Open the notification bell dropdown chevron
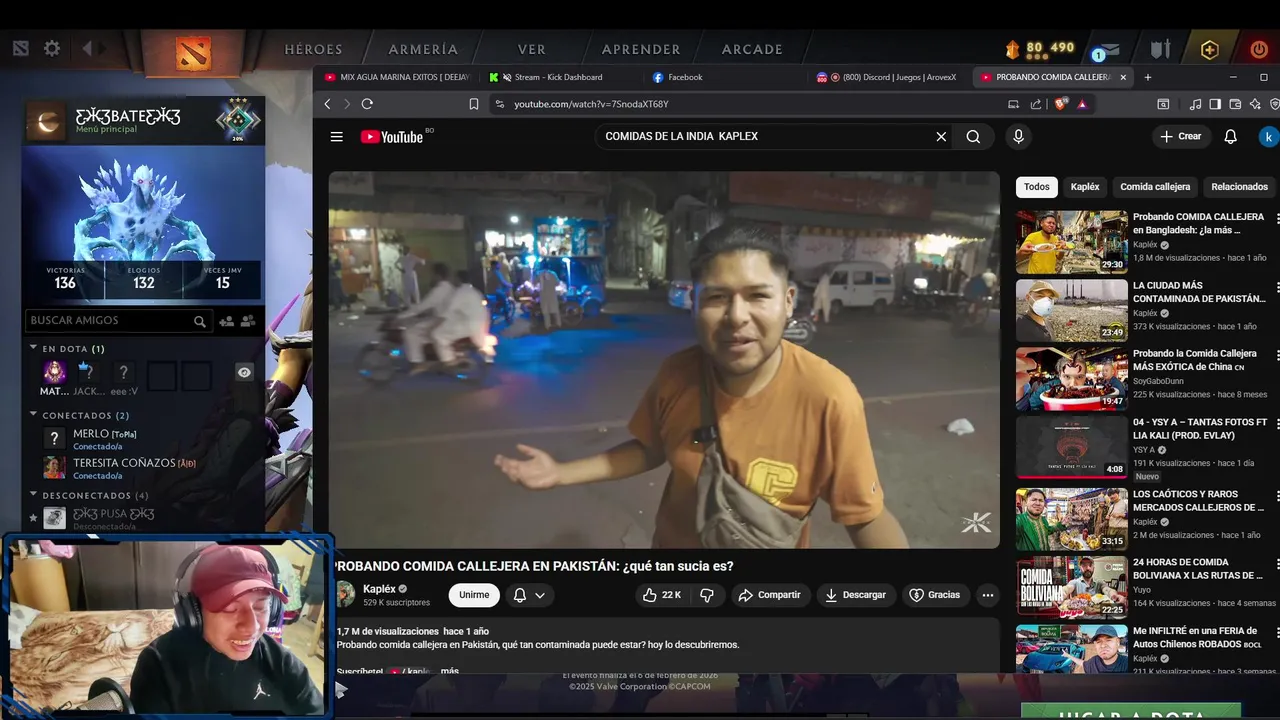 [x=540, y=595]
